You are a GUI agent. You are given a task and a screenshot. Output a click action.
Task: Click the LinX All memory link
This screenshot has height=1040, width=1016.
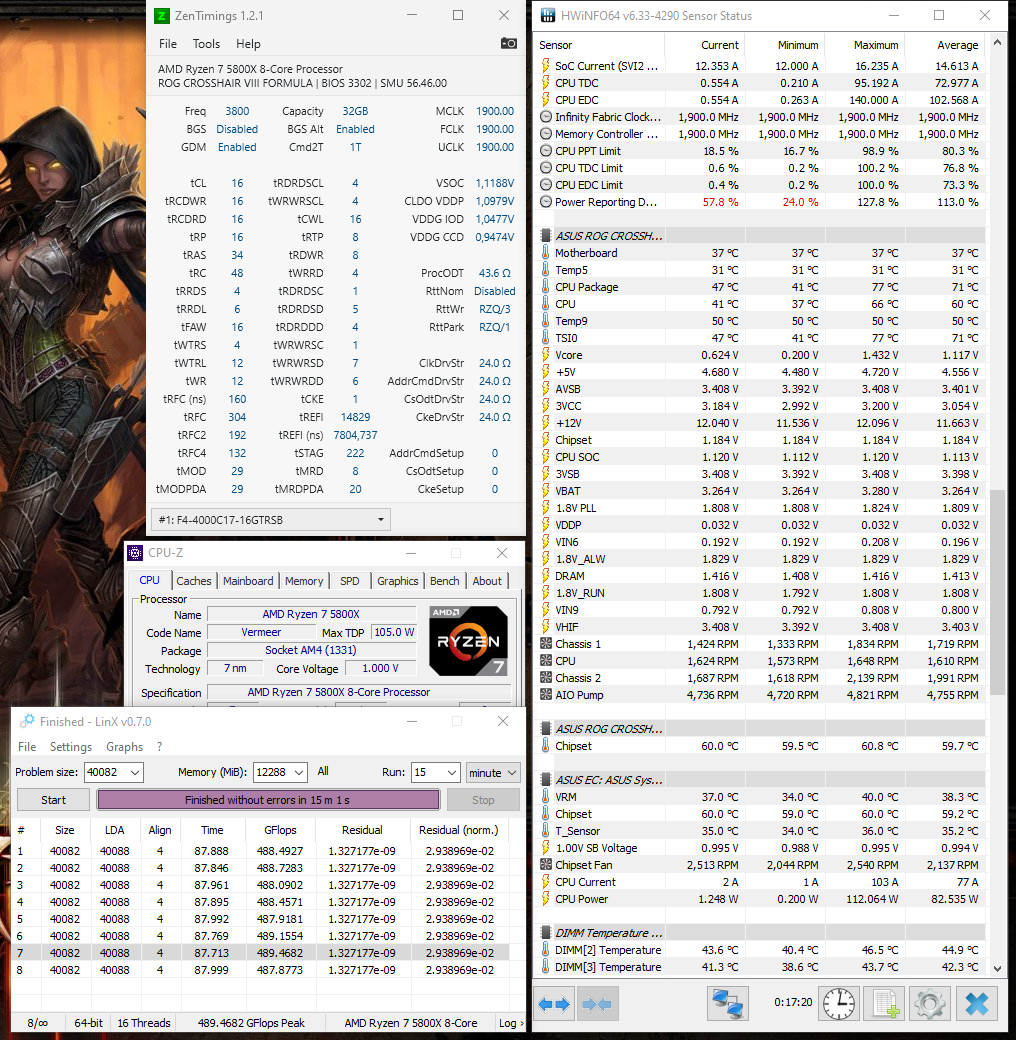point(323,771)
